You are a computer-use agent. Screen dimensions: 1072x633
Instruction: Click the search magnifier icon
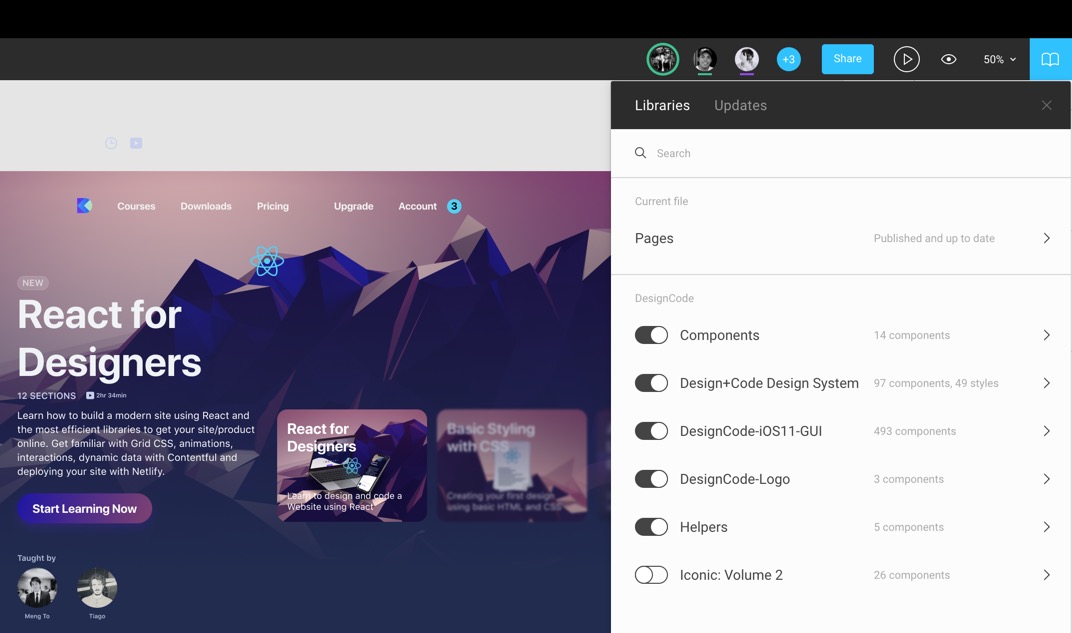(640, 152)
